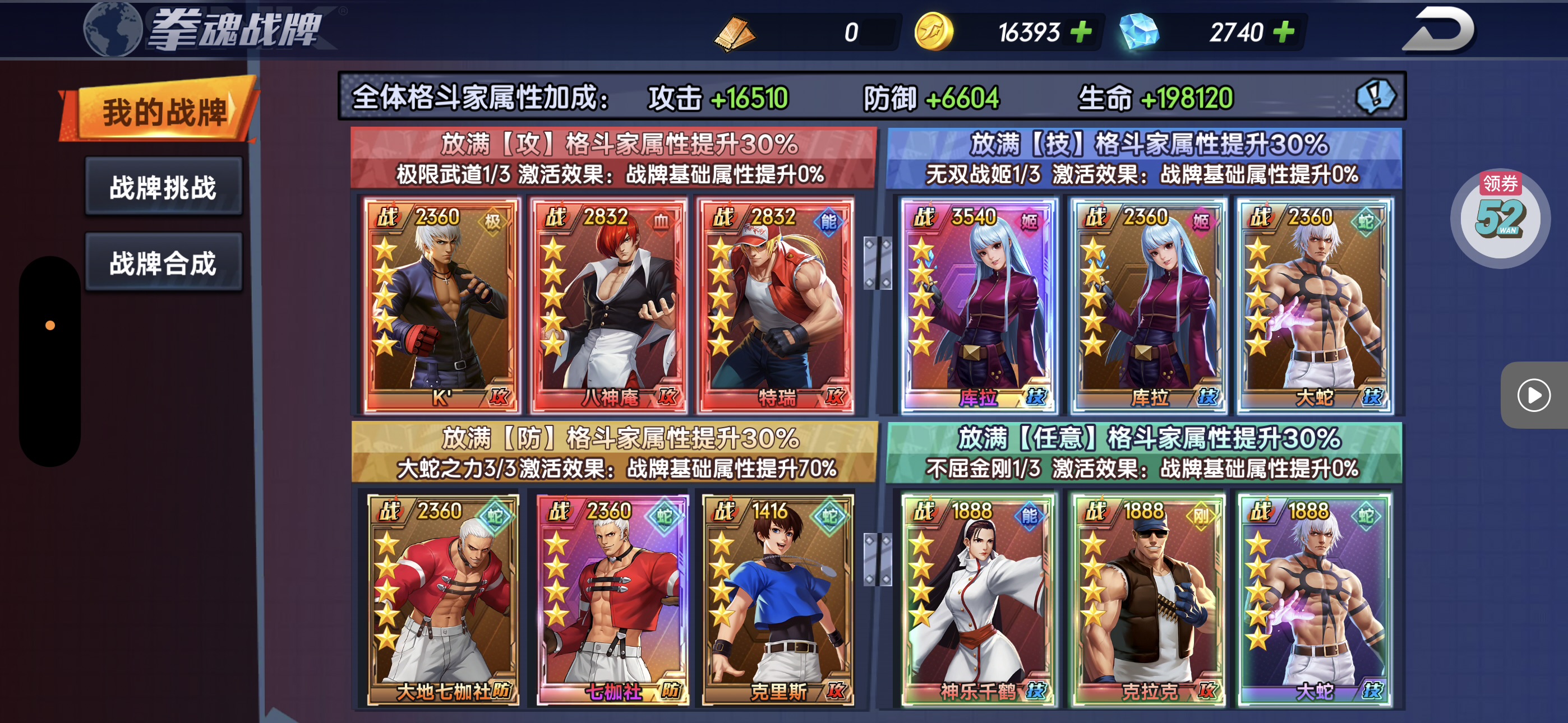
Task: Open the 领券 coupon badge
Action: pos(1501,217)
